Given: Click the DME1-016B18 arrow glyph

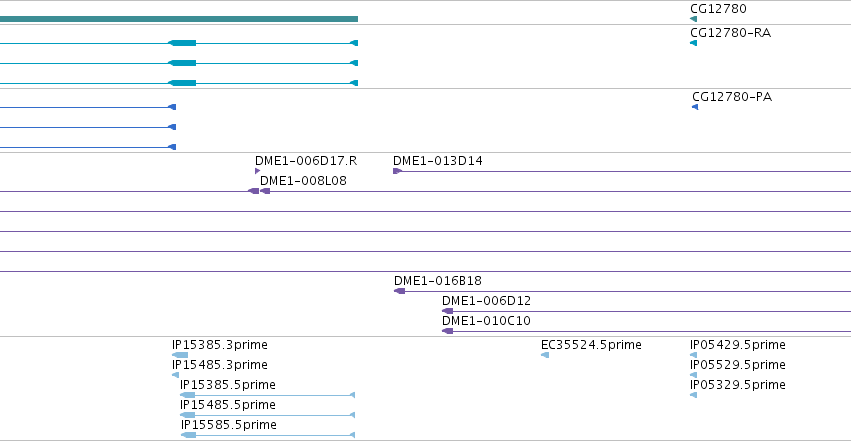Looking at the screenshot, I should [x=399, y=291].
